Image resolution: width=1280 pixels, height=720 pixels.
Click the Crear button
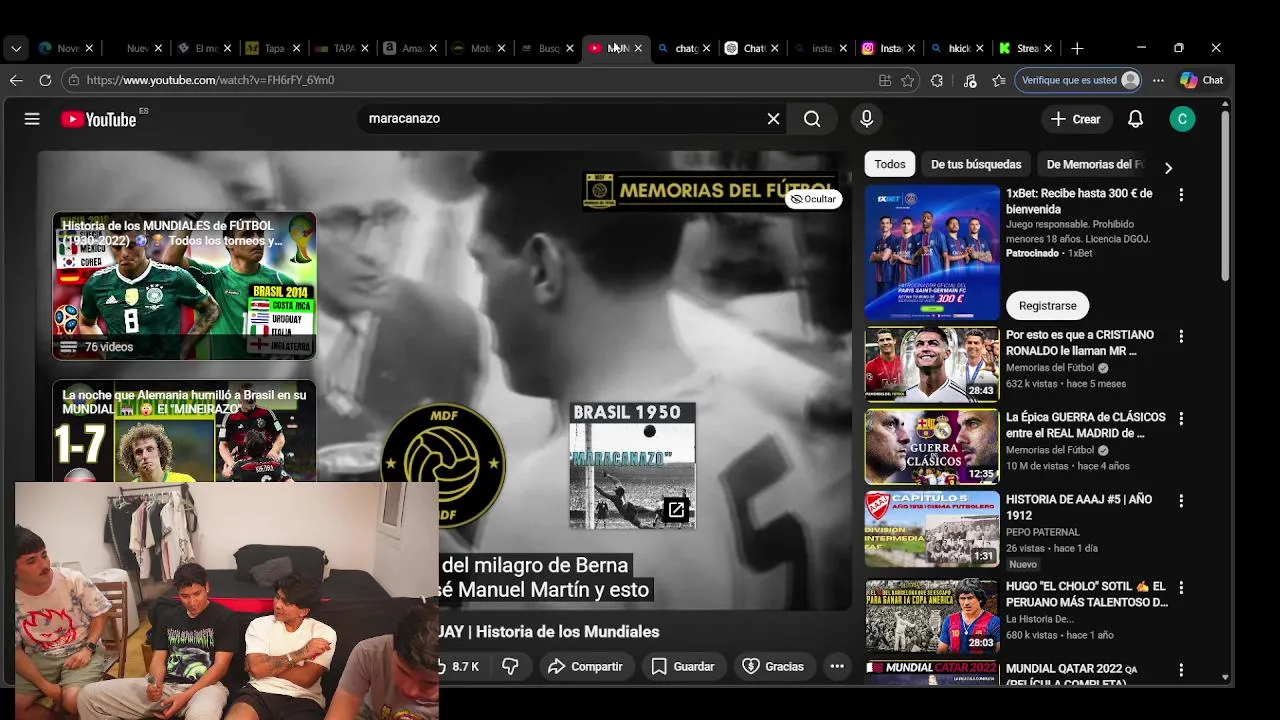[x=1075, y=119]
